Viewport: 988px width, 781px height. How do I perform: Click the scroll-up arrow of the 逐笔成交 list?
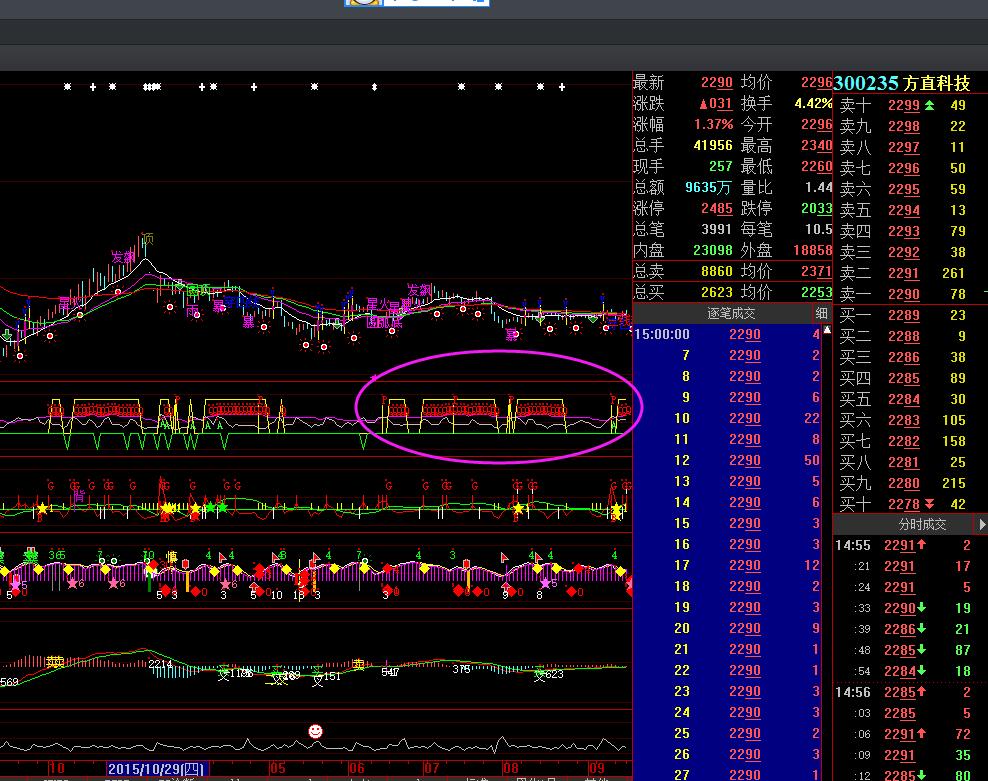(x=827, y=330)
